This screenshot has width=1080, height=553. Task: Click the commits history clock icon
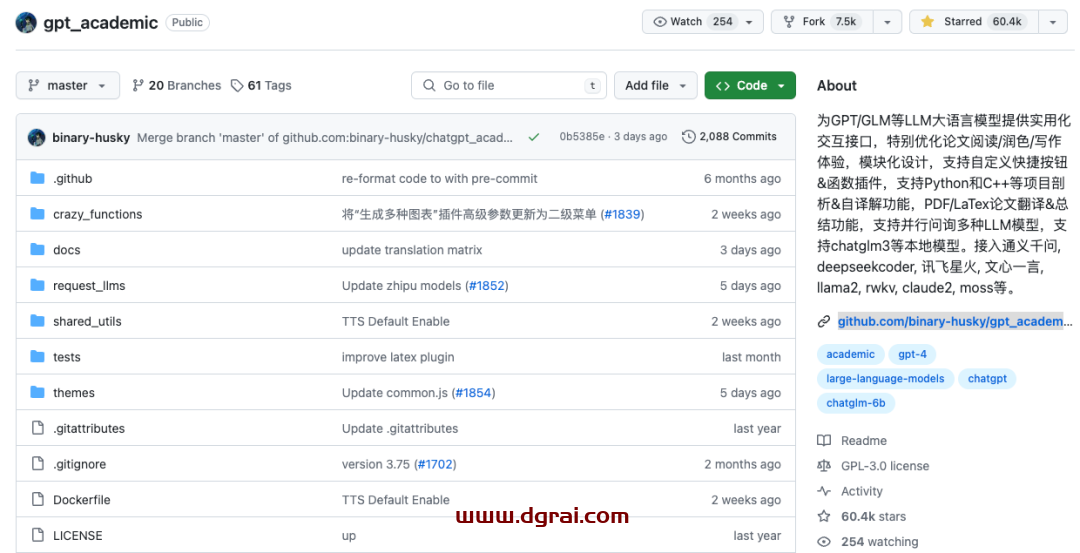click(689, 137)
